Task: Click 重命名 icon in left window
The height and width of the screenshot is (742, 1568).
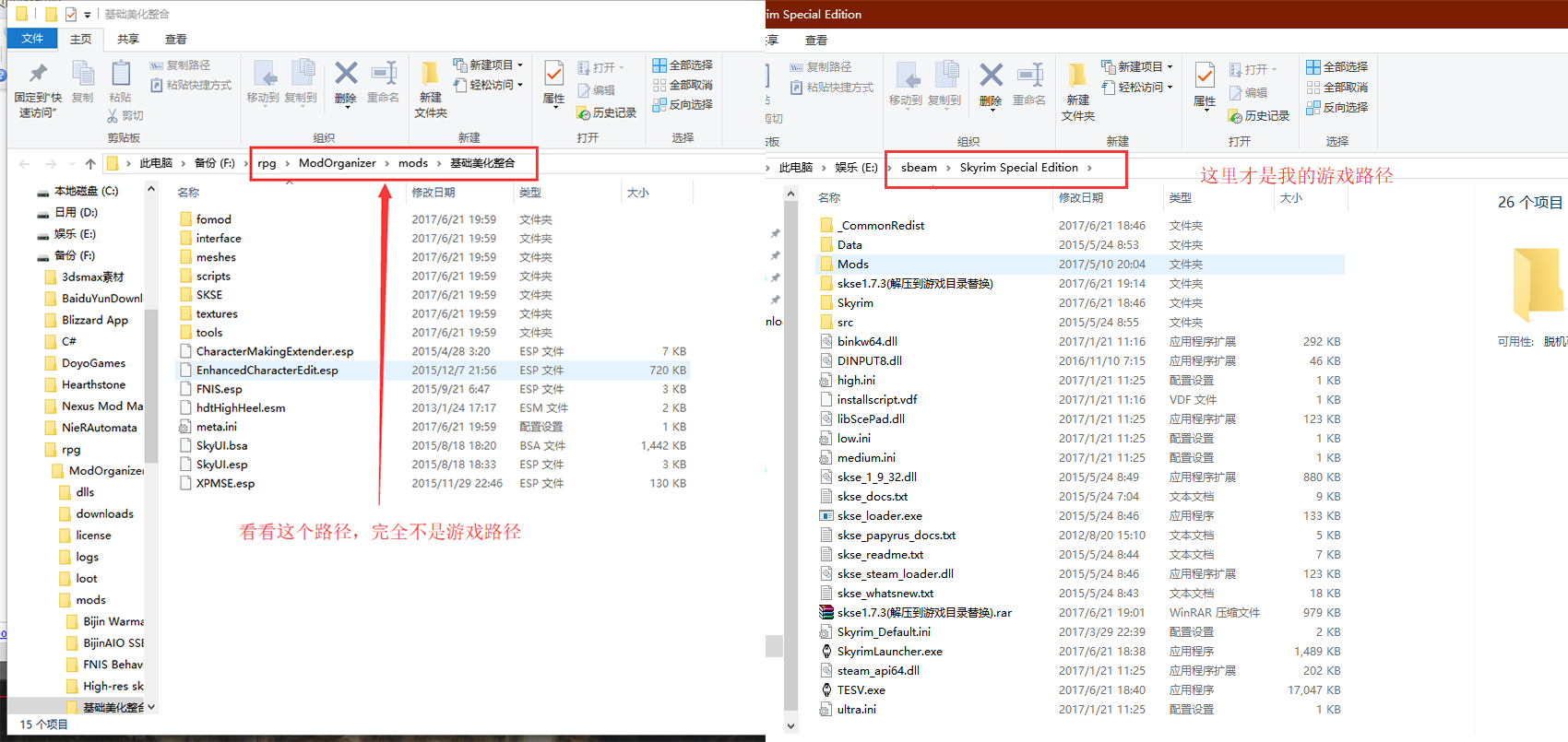Action: (384, 74)
